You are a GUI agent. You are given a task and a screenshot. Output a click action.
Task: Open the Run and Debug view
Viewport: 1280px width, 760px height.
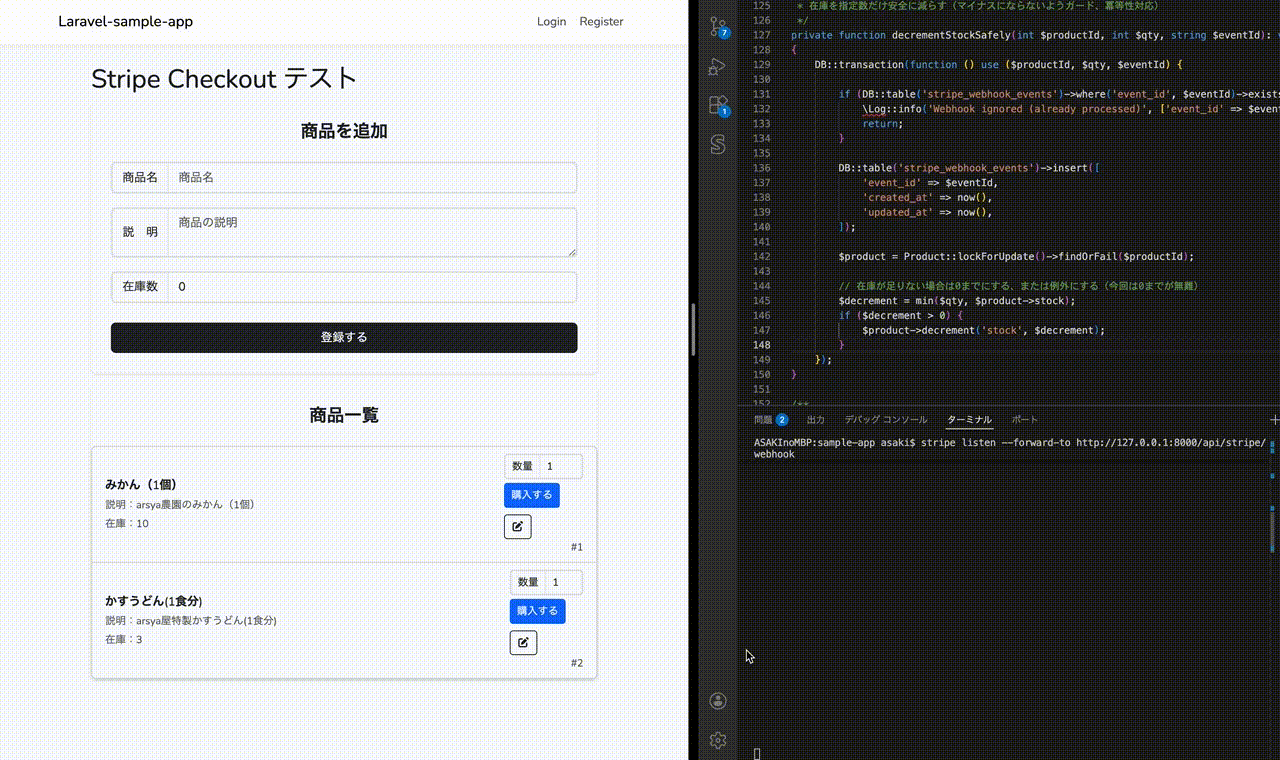[717, 66]
